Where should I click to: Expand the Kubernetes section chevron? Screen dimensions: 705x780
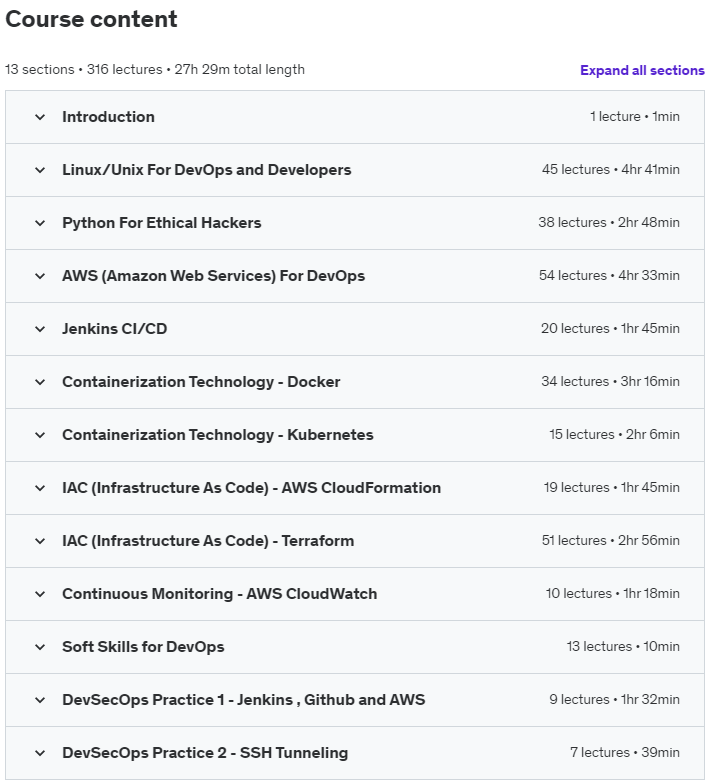(x=40, y=435)
